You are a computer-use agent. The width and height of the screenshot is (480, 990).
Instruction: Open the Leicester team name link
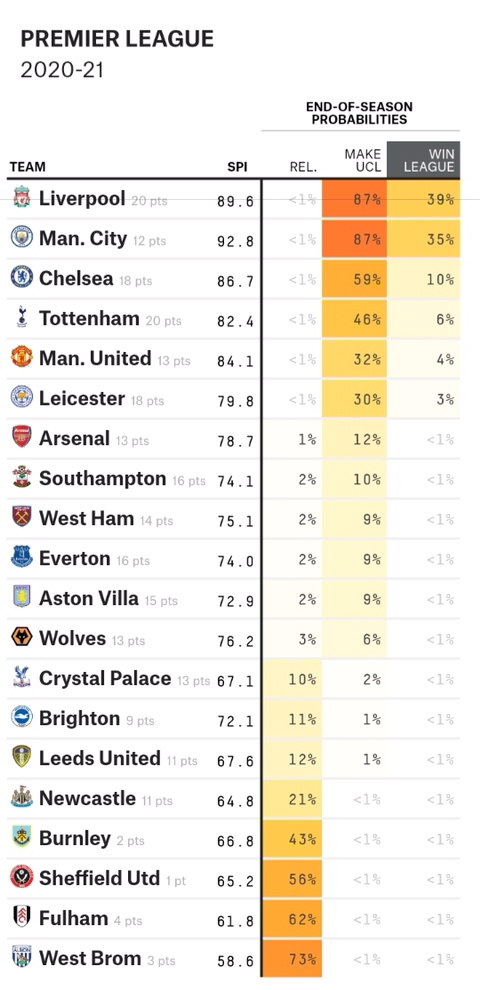pyautogui.click(x=81, y=398)
